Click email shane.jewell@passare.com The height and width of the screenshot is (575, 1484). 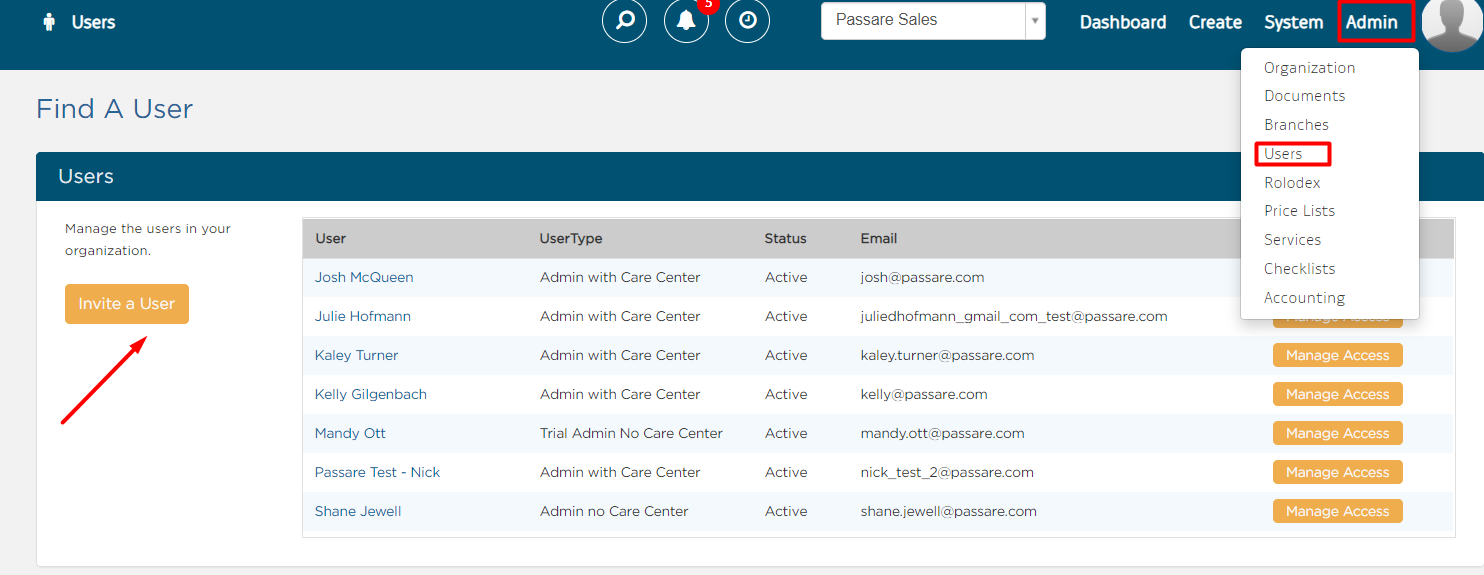(x=948, y=511)
